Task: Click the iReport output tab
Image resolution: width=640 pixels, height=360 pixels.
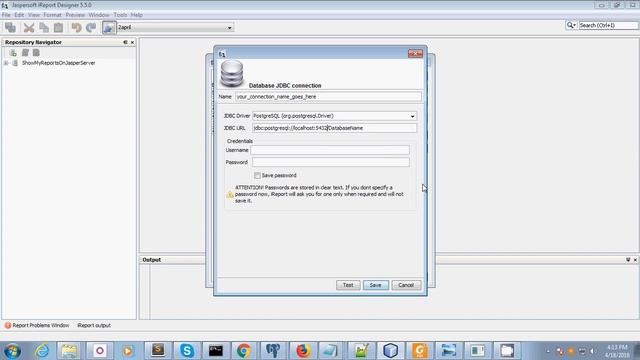Action: [x=94, y=325]
